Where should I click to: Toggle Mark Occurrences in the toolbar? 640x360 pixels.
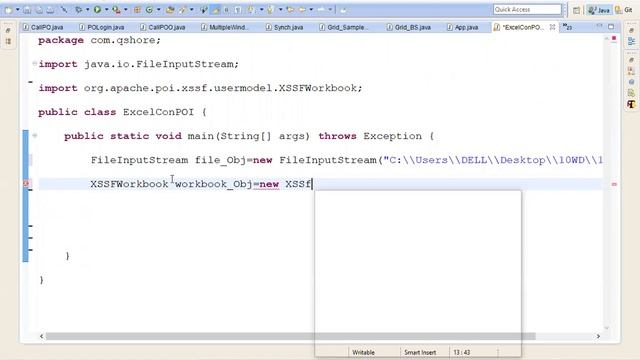point(215,10)
